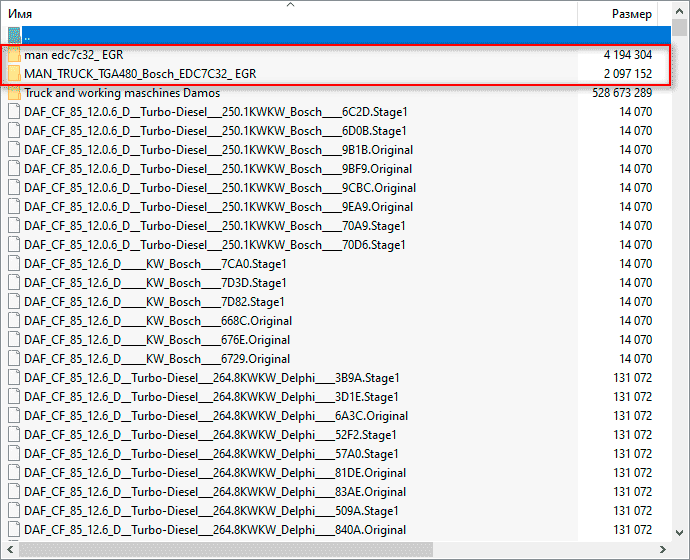
Task: Click size value 2 097 152
Action: (628, 74)
